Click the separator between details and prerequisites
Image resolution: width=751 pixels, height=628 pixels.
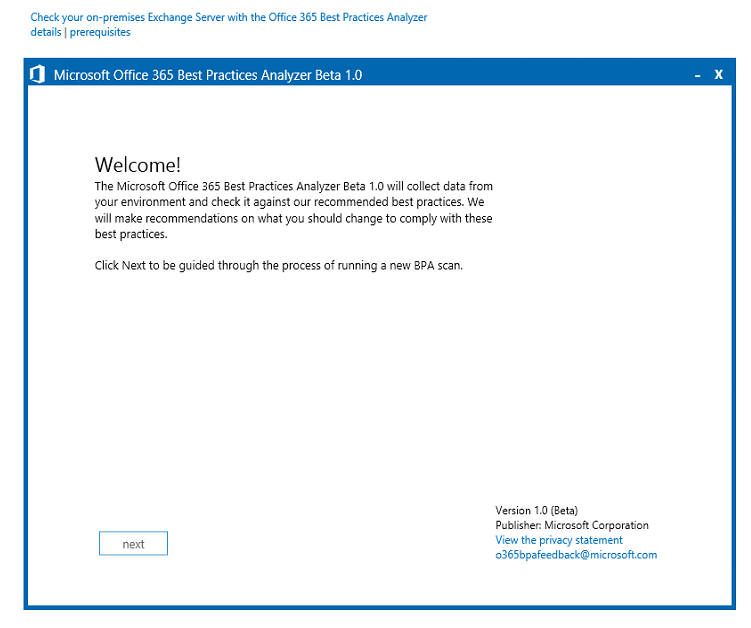pos(65,32)
